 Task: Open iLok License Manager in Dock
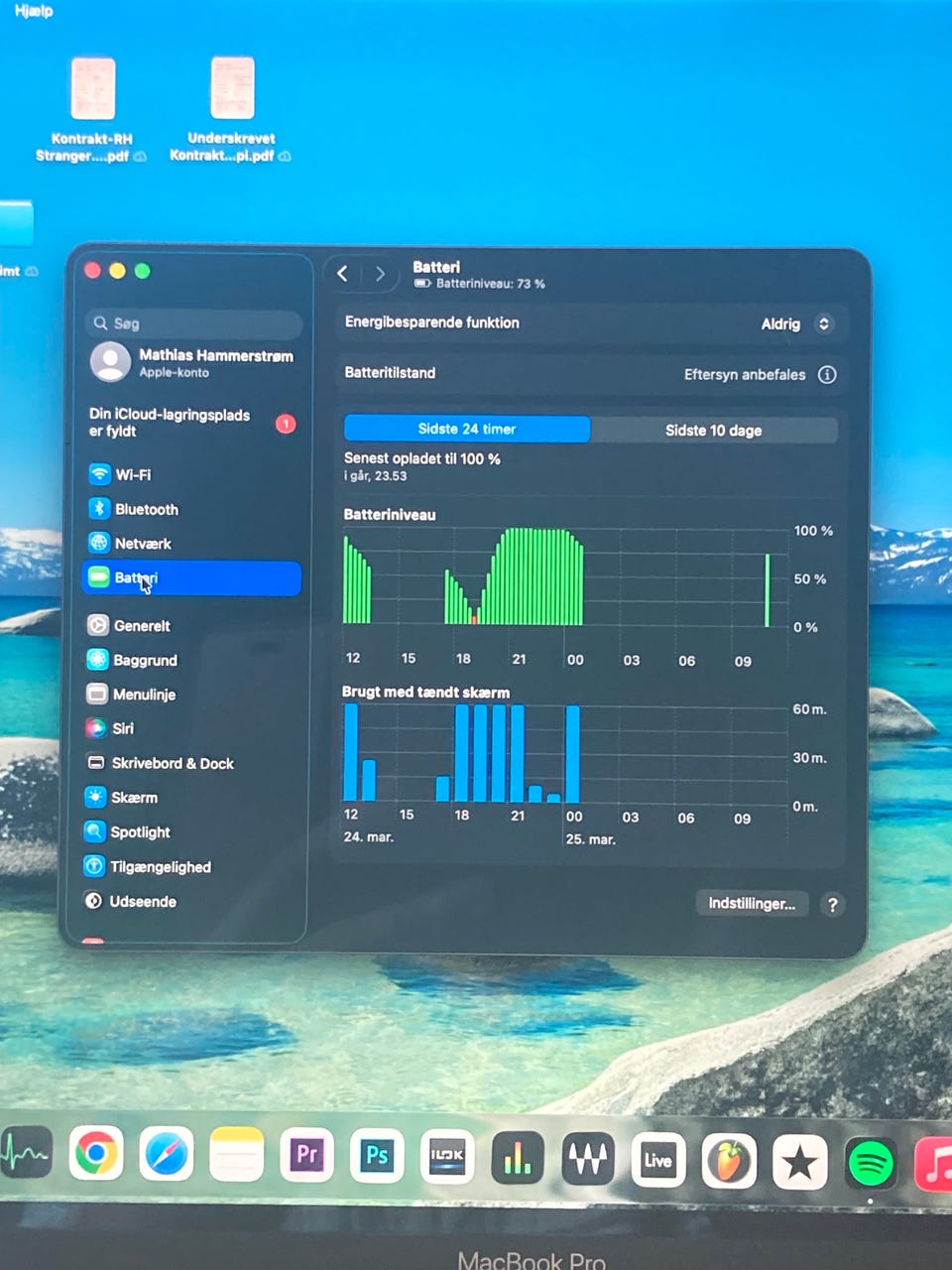448,1156
